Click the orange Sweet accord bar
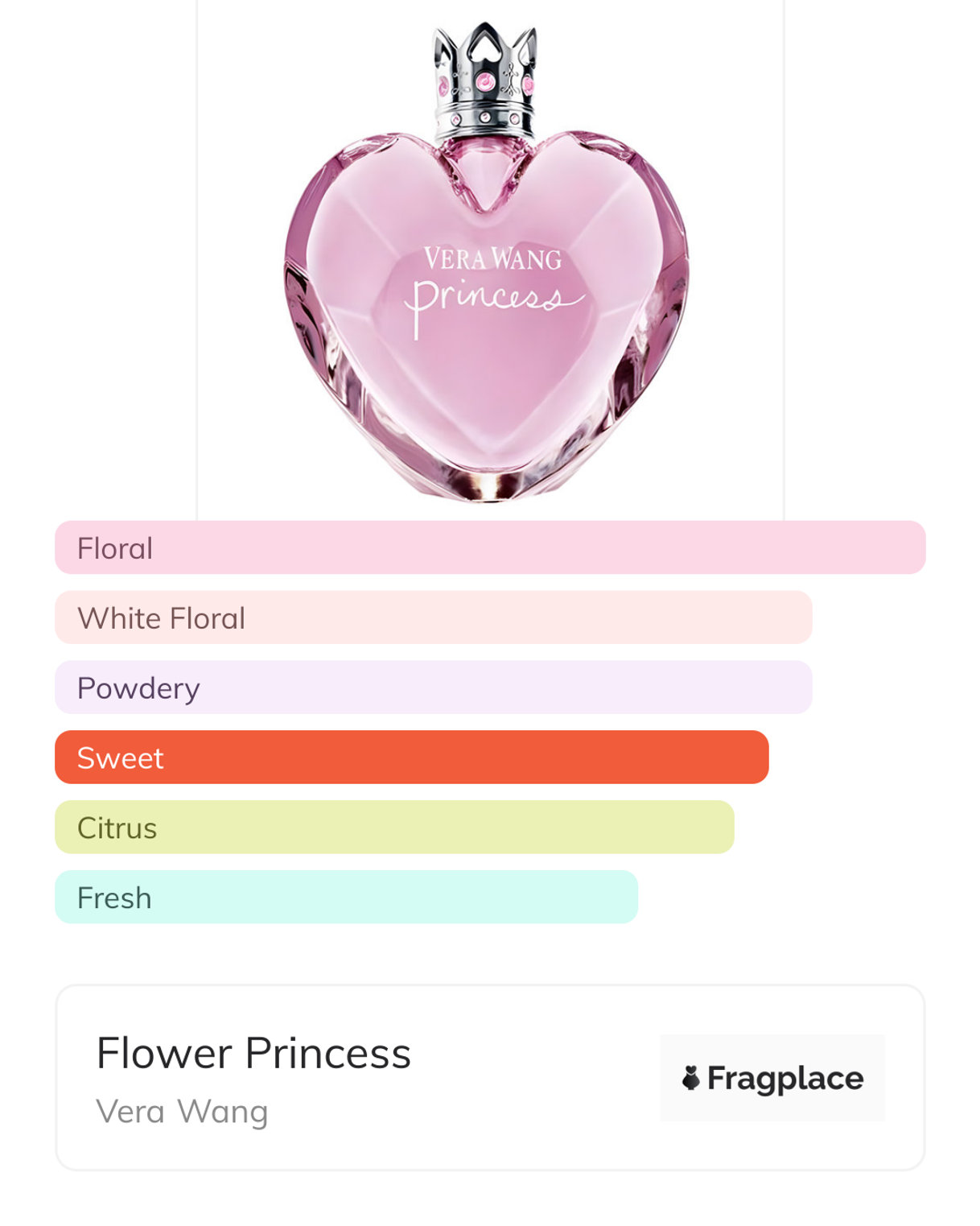The image size is (980, 1226). pos(411,757)
